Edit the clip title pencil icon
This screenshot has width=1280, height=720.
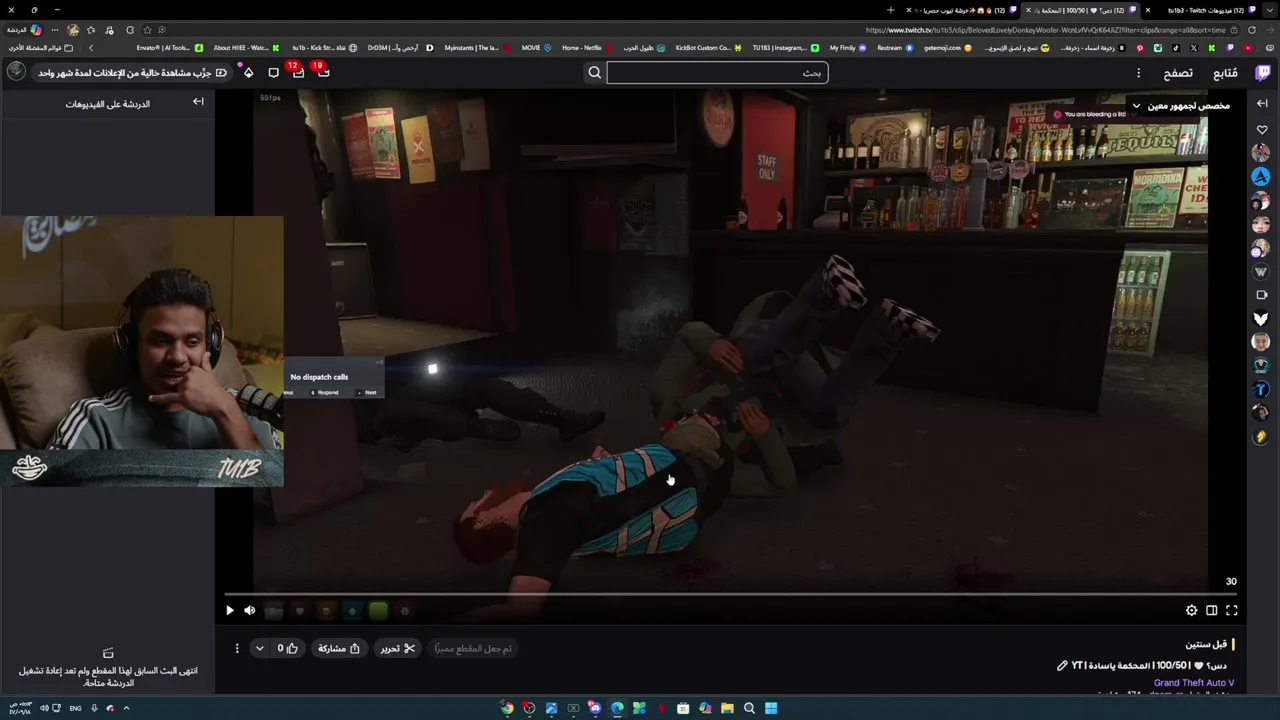(x=1062, y=665)
